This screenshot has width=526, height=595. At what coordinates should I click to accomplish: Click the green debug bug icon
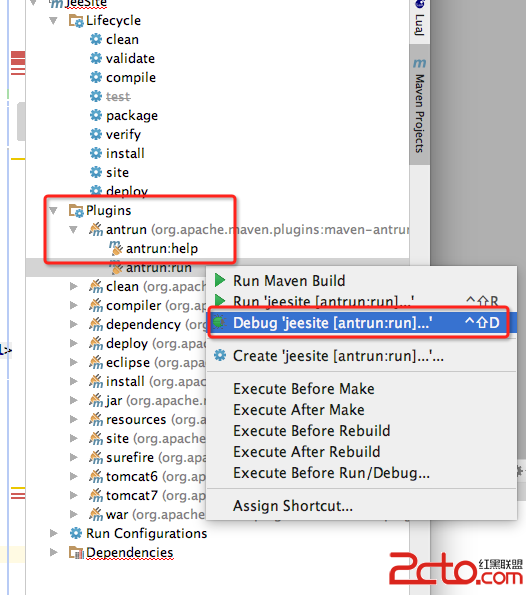pos(219,323)
